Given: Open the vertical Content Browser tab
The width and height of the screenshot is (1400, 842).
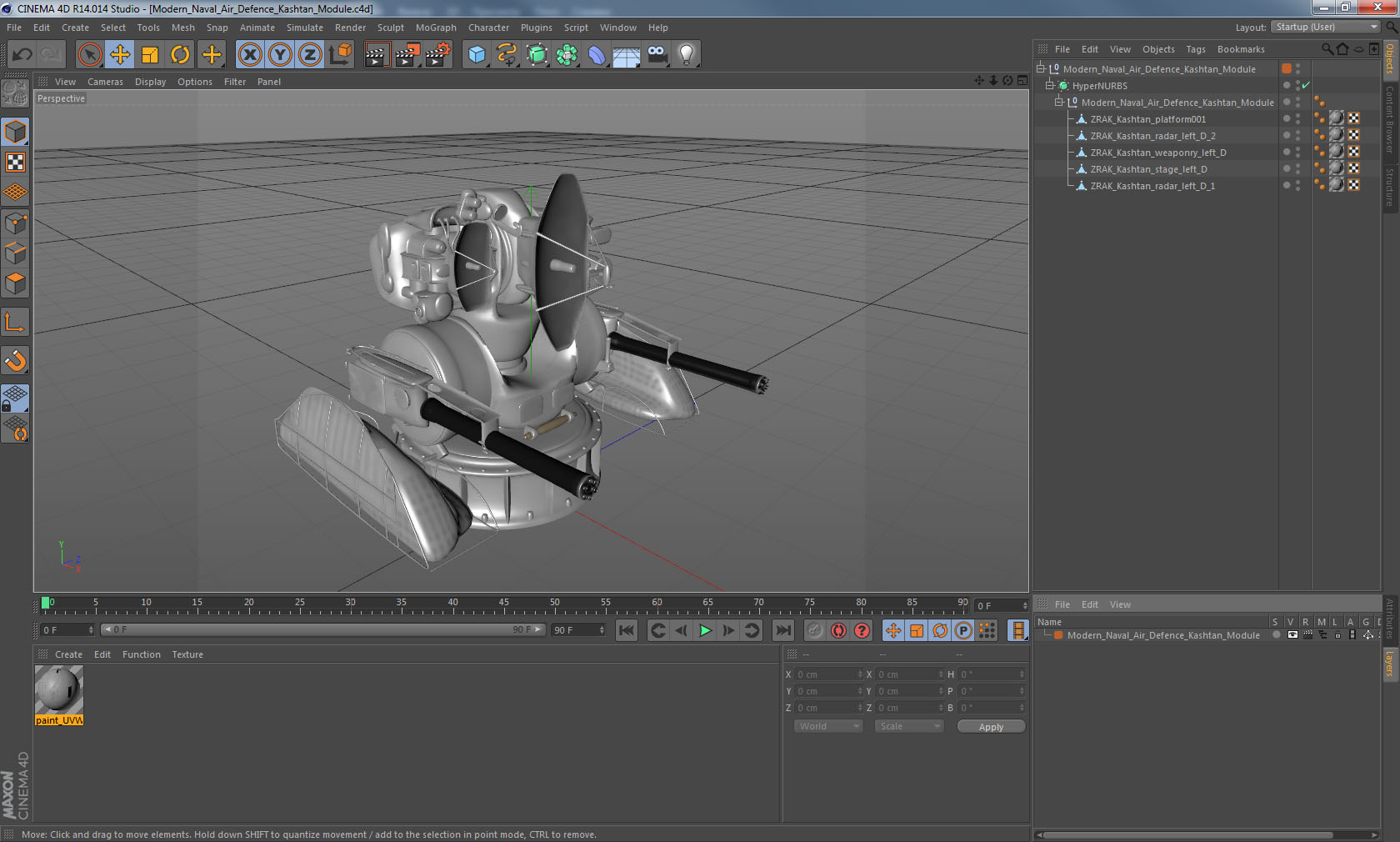Looking at the screenshot, I should tap(1390, 118).
